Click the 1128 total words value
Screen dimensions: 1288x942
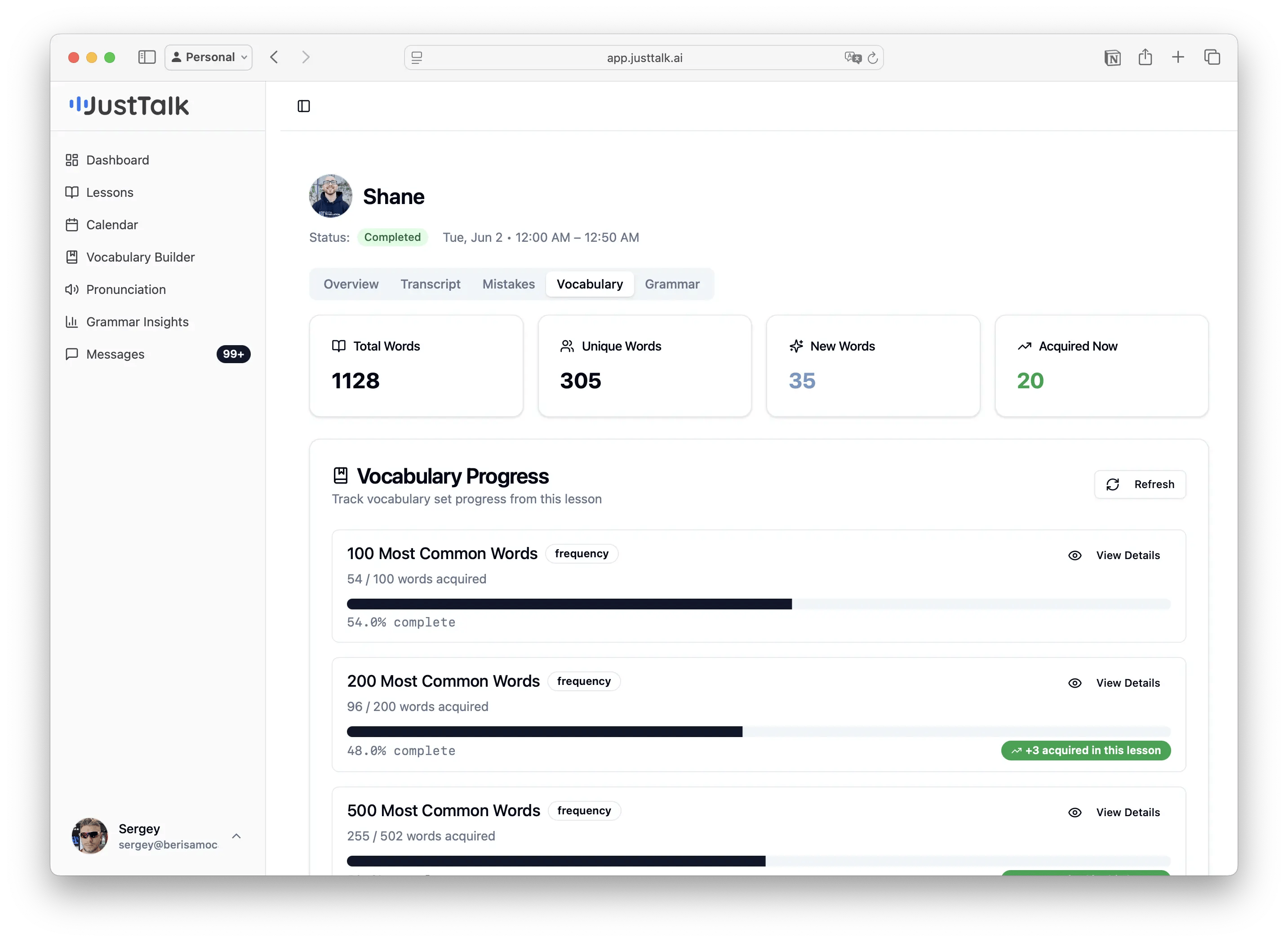pos(356,381)
